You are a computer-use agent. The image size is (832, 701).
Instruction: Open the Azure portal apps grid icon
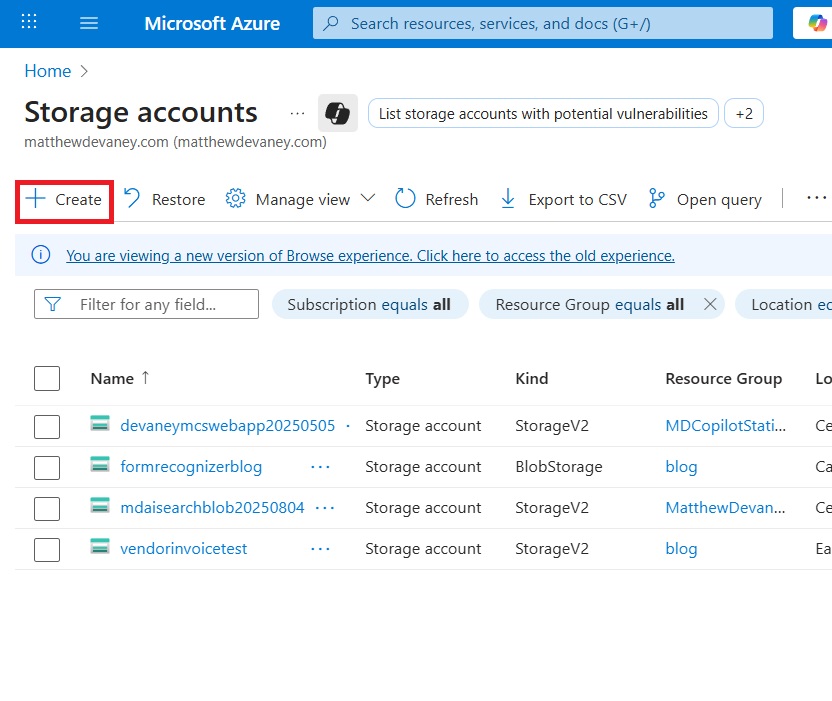click(x=29, y=22)
